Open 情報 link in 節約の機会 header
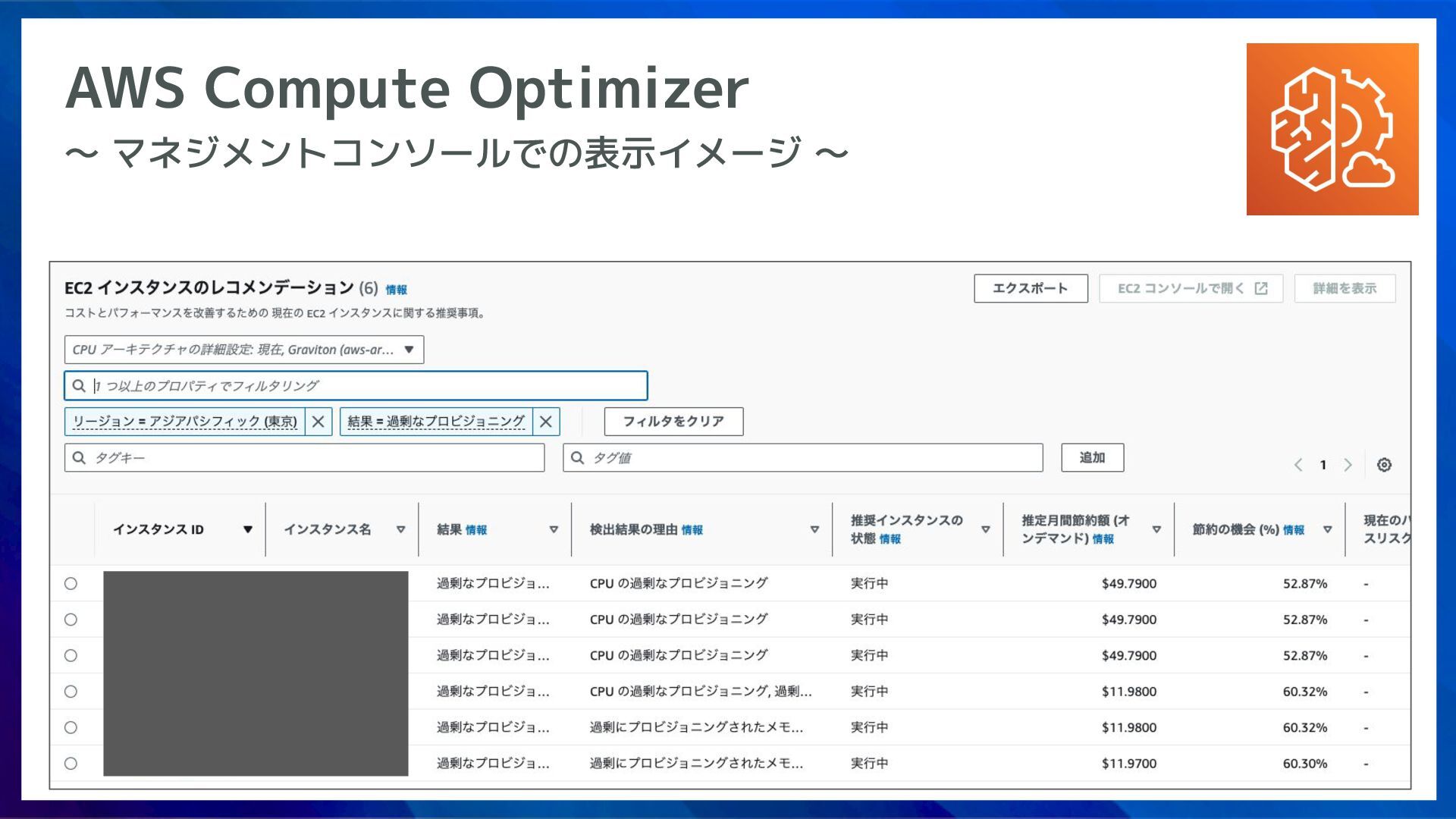This screenshot has width=1456, height=819. 1294,530
